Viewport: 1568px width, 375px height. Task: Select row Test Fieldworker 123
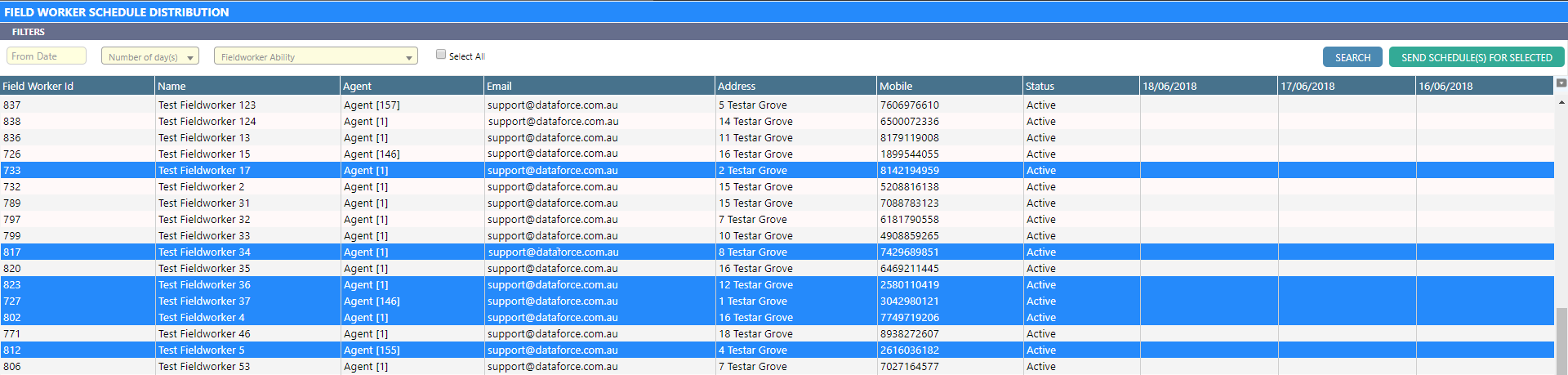(x=777, y=105)
